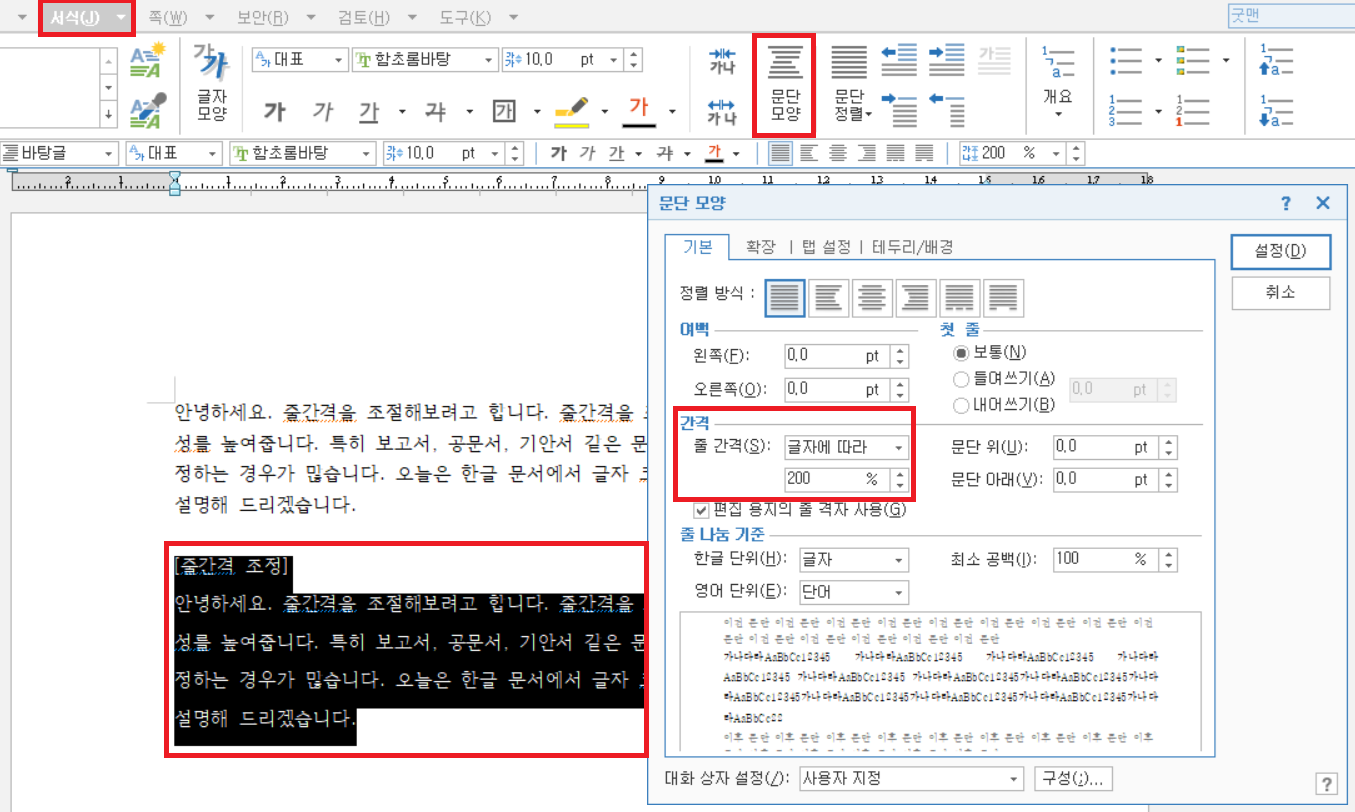Click the style eyedropper copy-format icon

148,110
